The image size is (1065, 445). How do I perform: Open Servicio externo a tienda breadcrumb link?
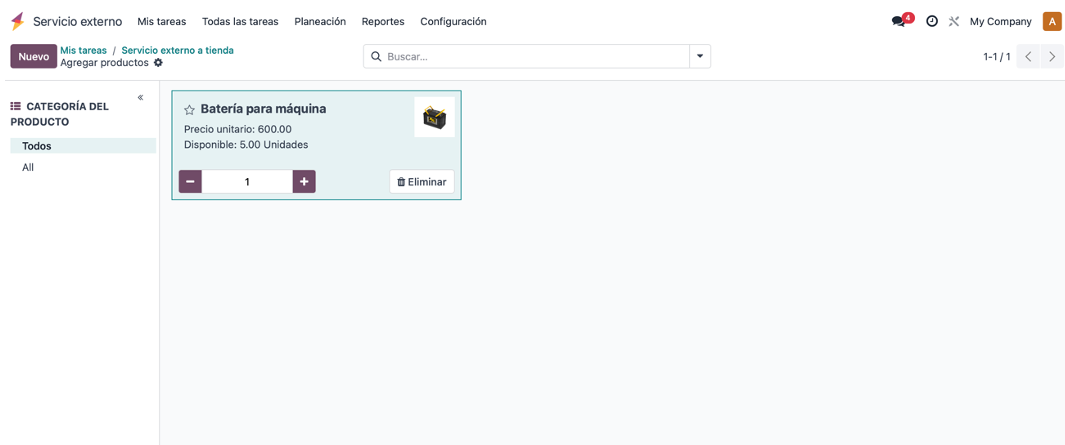click(178, 50)
